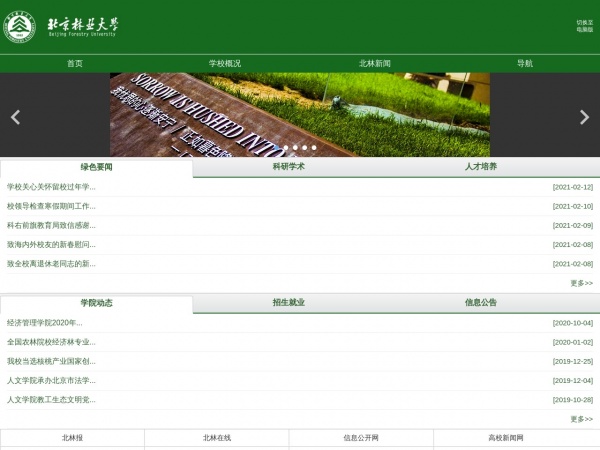Switch to the 科研学术 tab
Screen dimensions: 600x450
[x=289, y=167]
